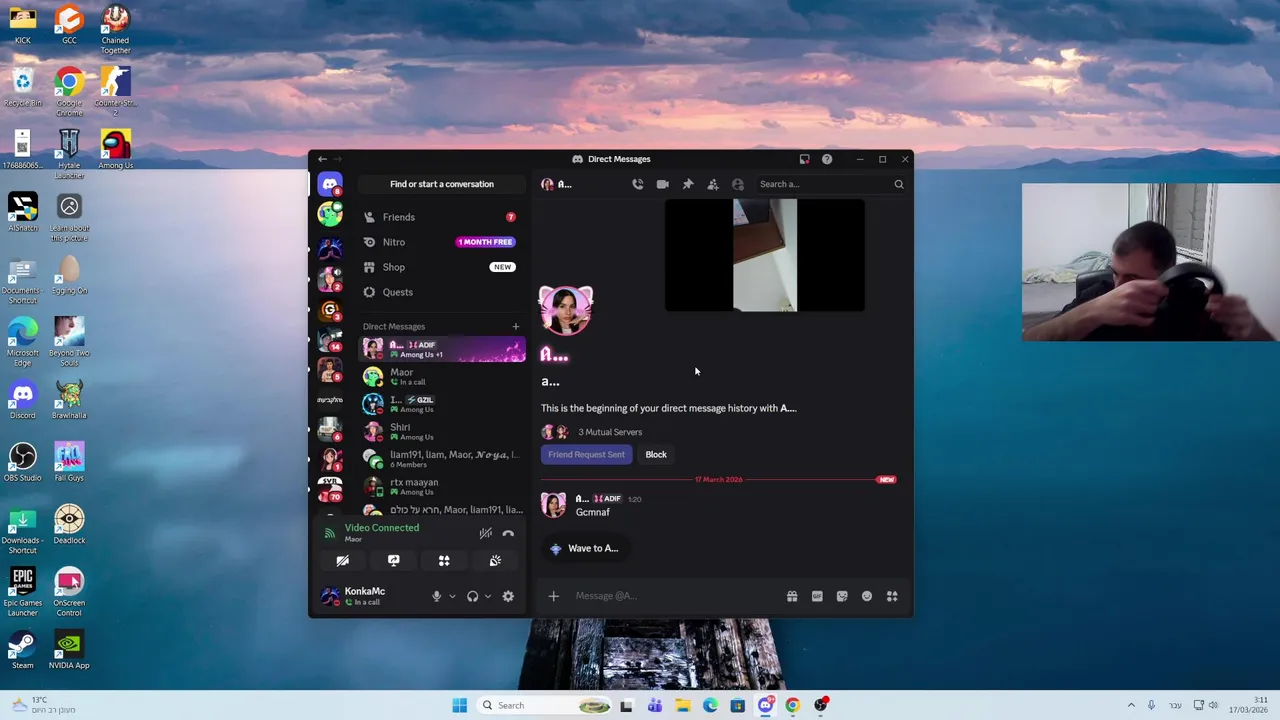
Task: Click the Block button
Action: click(x=656, y=454)
